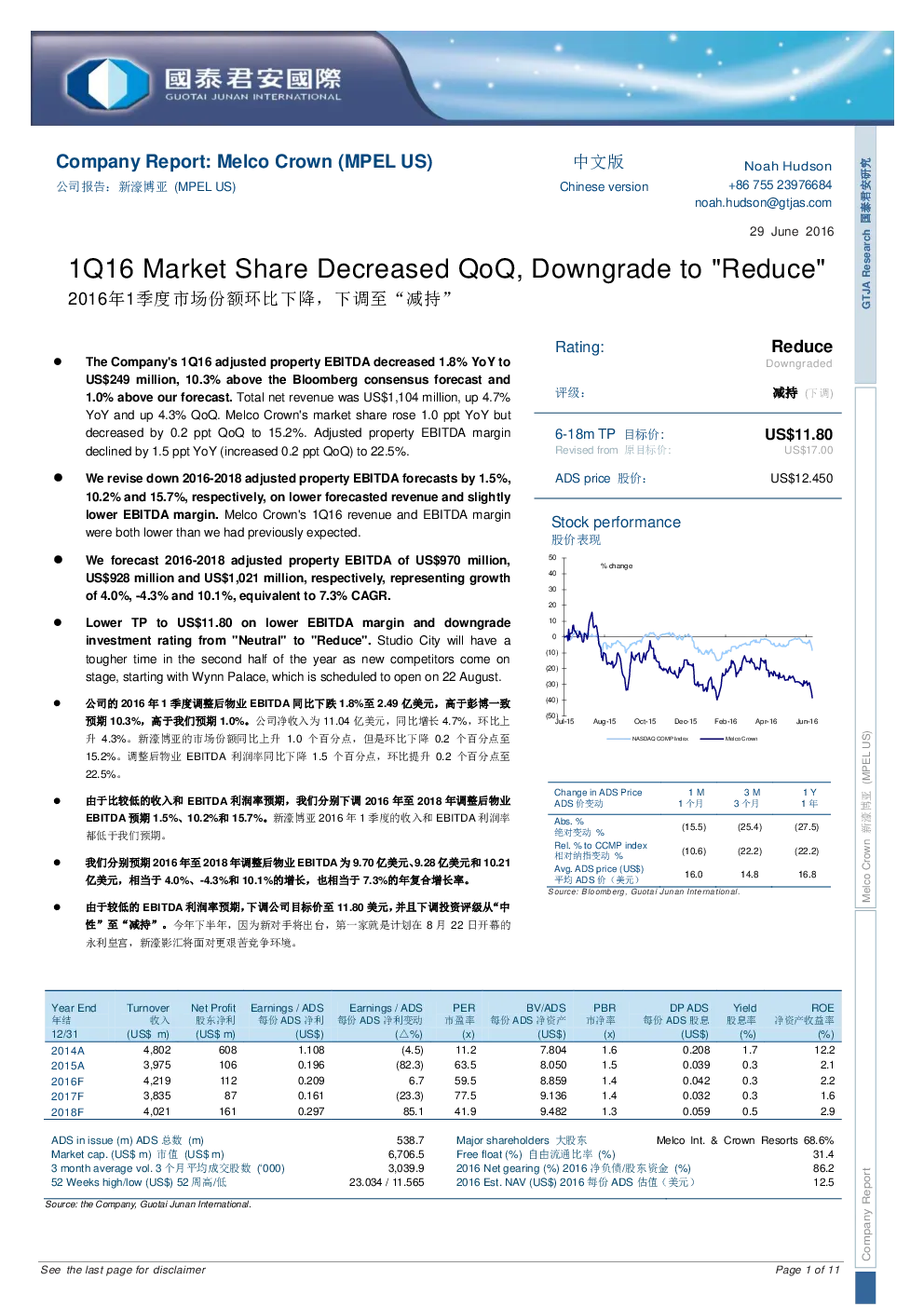This screenshot has width=924, height=1307.
Task: Click the 1Q16 Market Share Decreased headline
Action: pyautogui.click(x=446, y=269)
